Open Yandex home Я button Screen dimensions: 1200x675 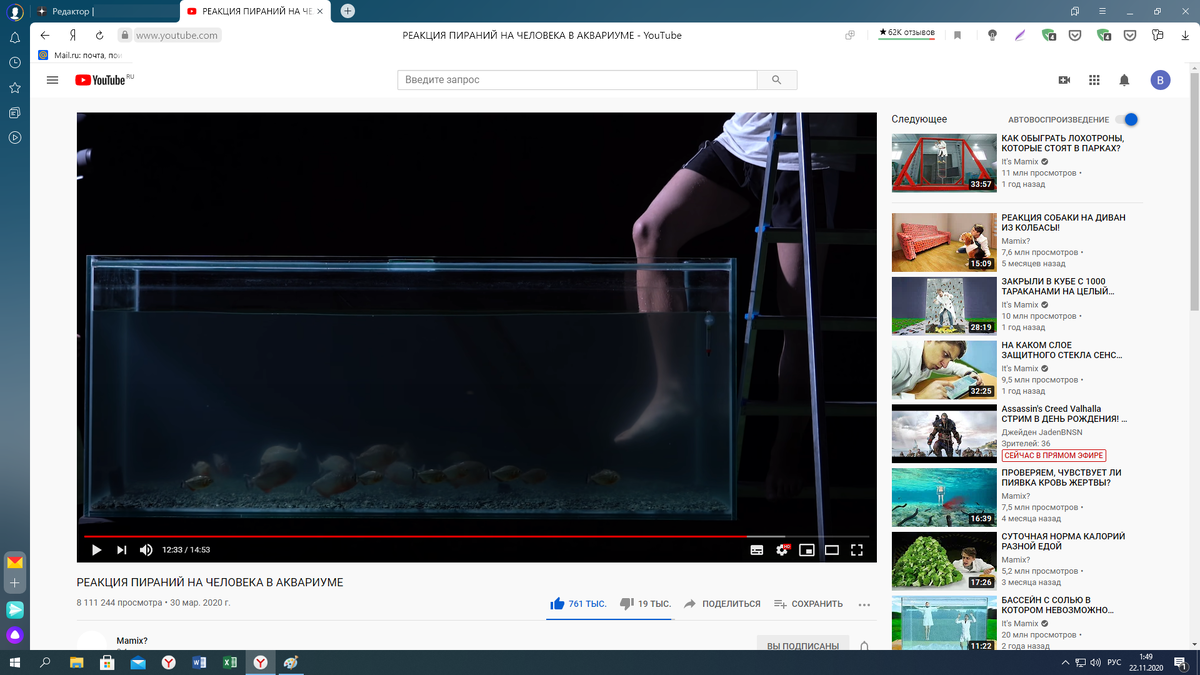point(73,35)
